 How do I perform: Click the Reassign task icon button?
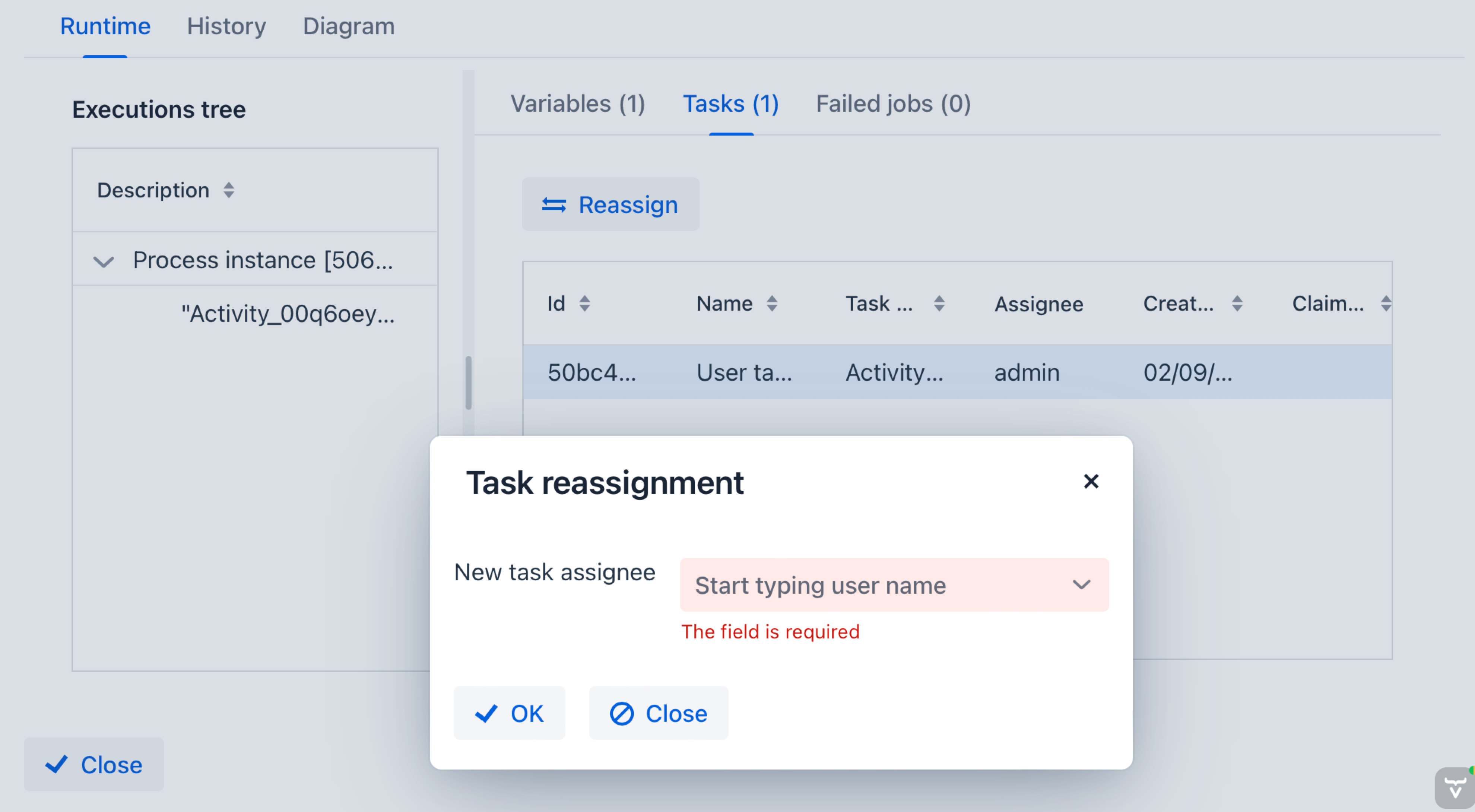pos(553,205)
